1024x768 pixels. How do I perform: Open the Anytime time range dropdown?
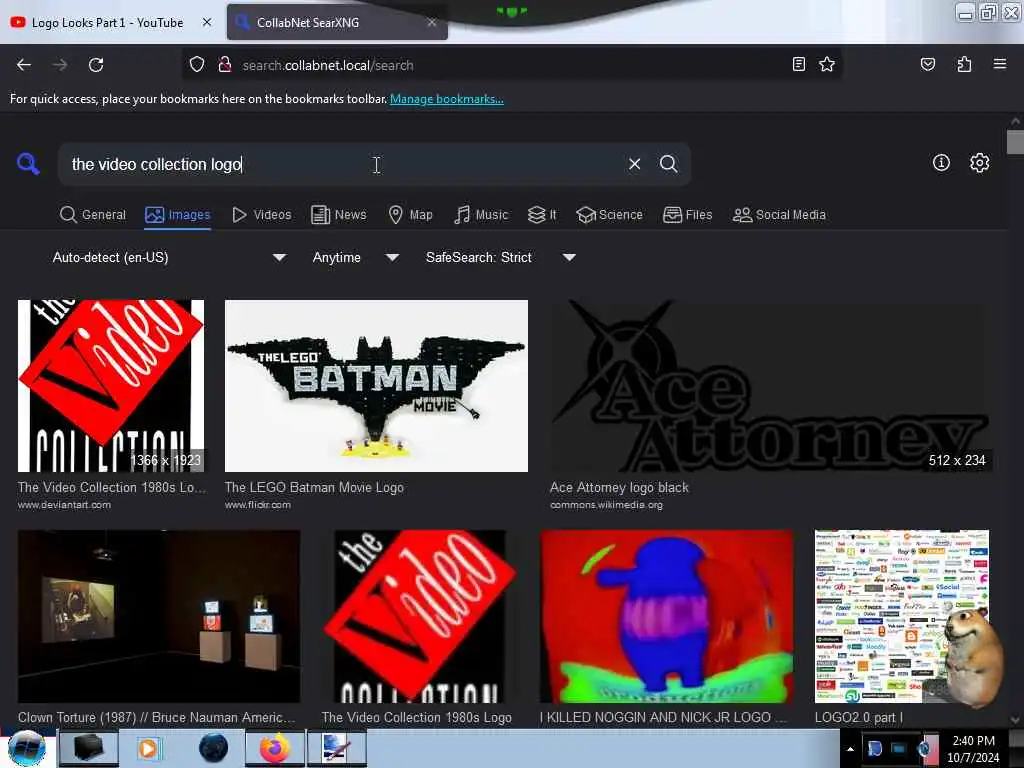pyautogui.click(x=355, y=257)
